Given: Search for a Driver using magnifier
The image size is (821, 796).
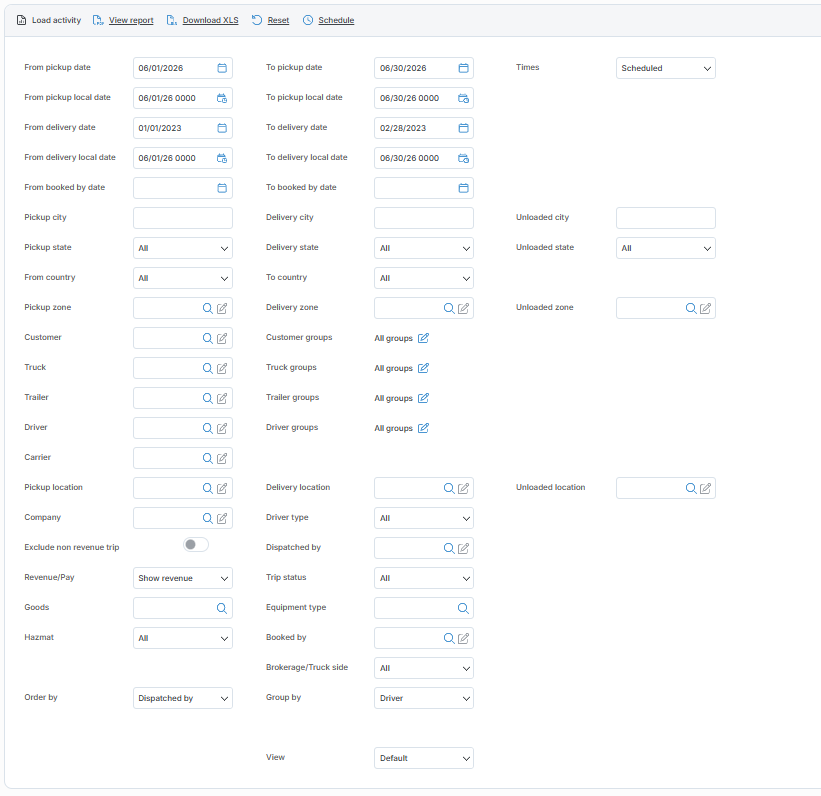Looking at the screenshot, I should 208,428.
